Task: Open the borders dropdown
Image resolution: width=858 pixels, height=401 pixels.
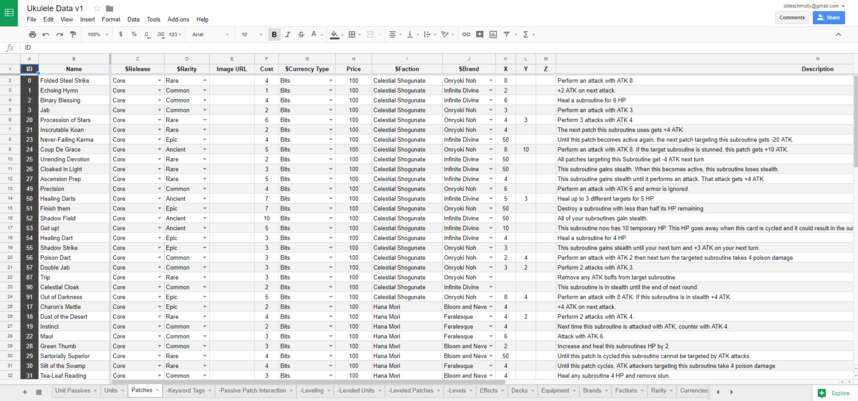Action: point(353,34)
